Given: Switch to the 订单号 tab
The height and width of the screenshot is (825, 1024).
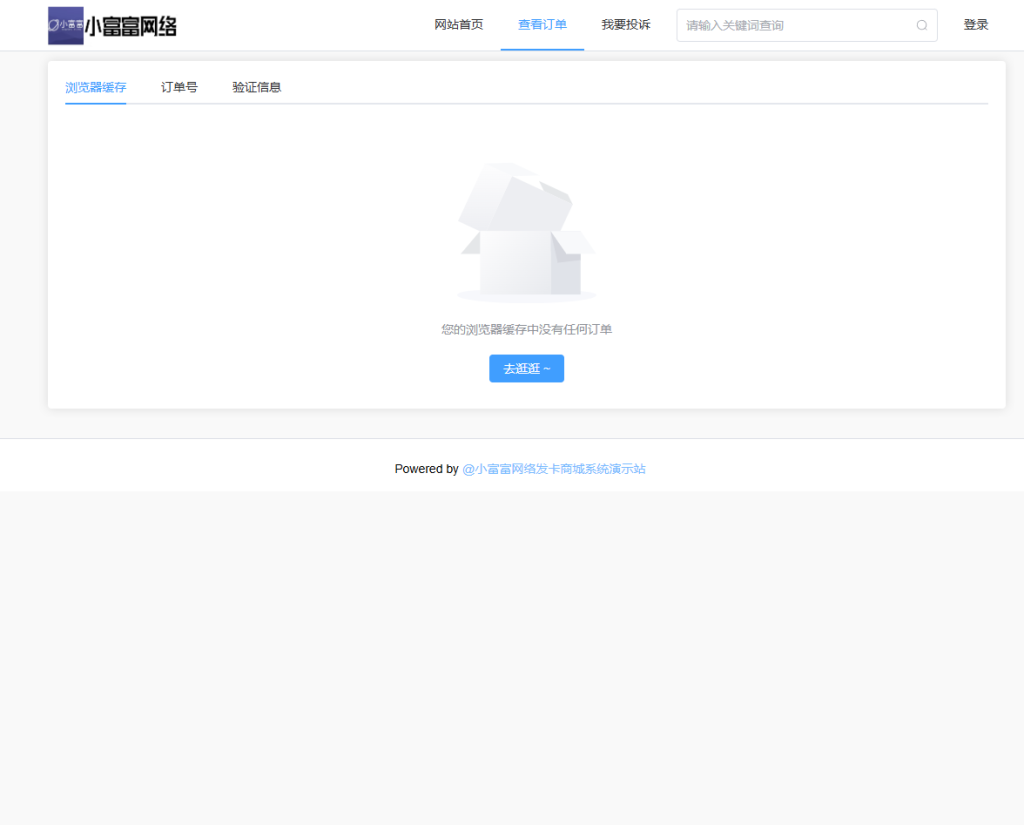Looking at the screenshot, I should (178, 87).
